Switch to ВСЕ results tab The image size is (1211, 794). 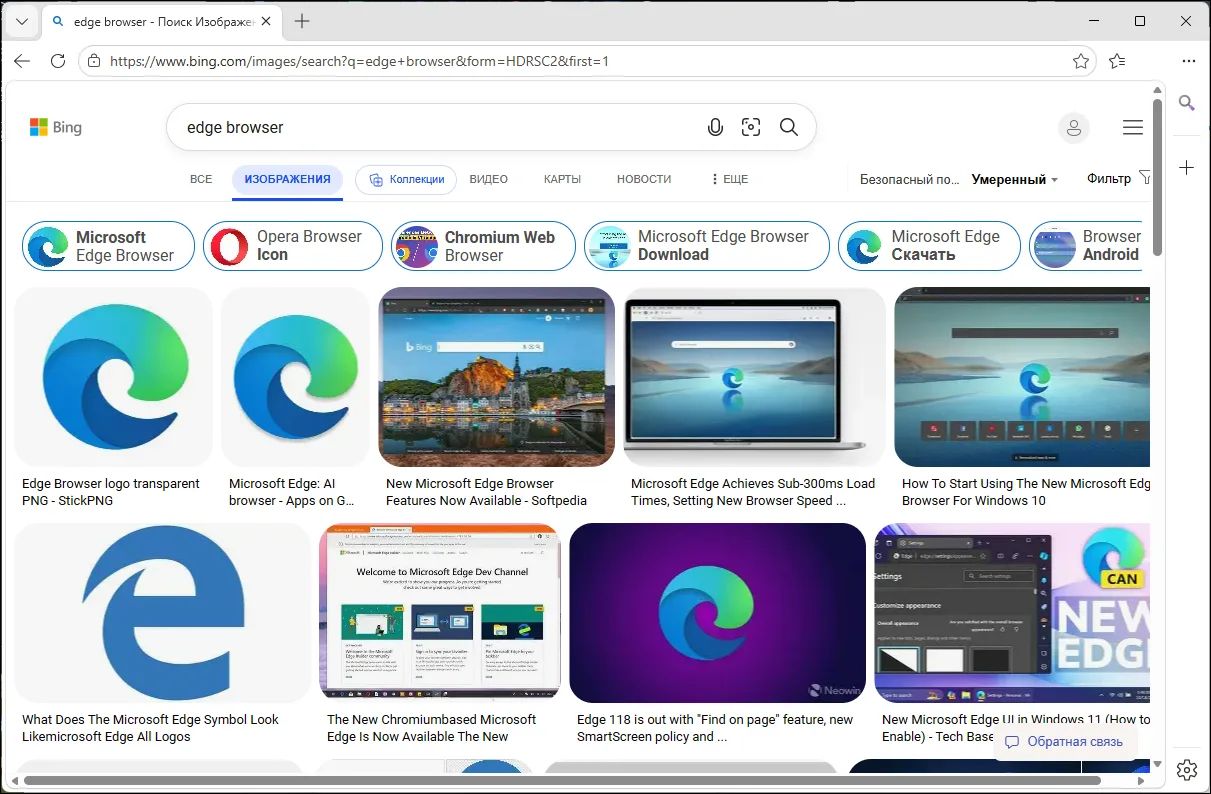[x=201, y=179]
